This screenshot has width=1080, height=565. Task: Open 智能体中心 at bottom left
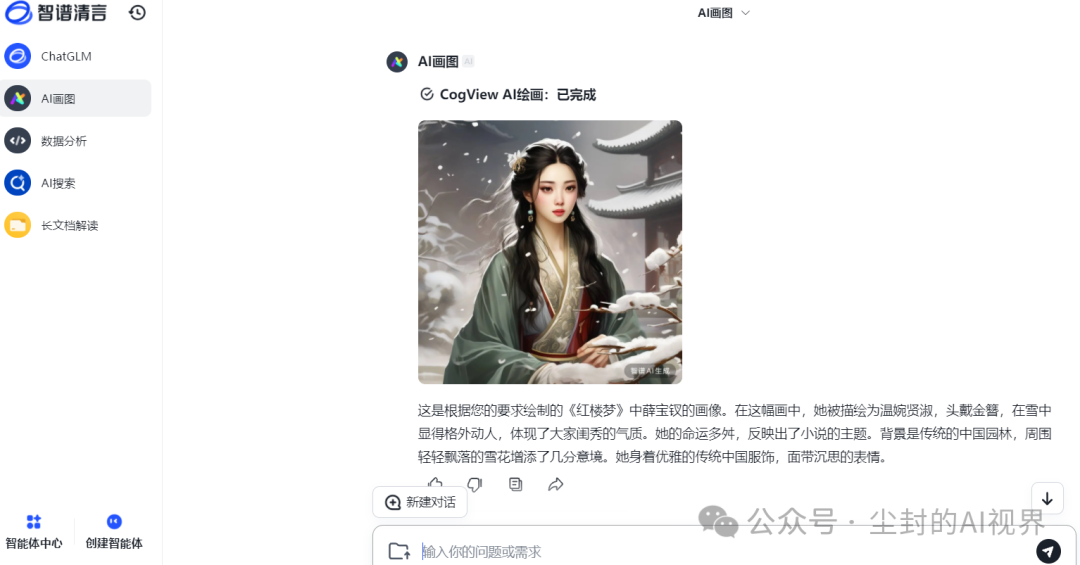34,531
